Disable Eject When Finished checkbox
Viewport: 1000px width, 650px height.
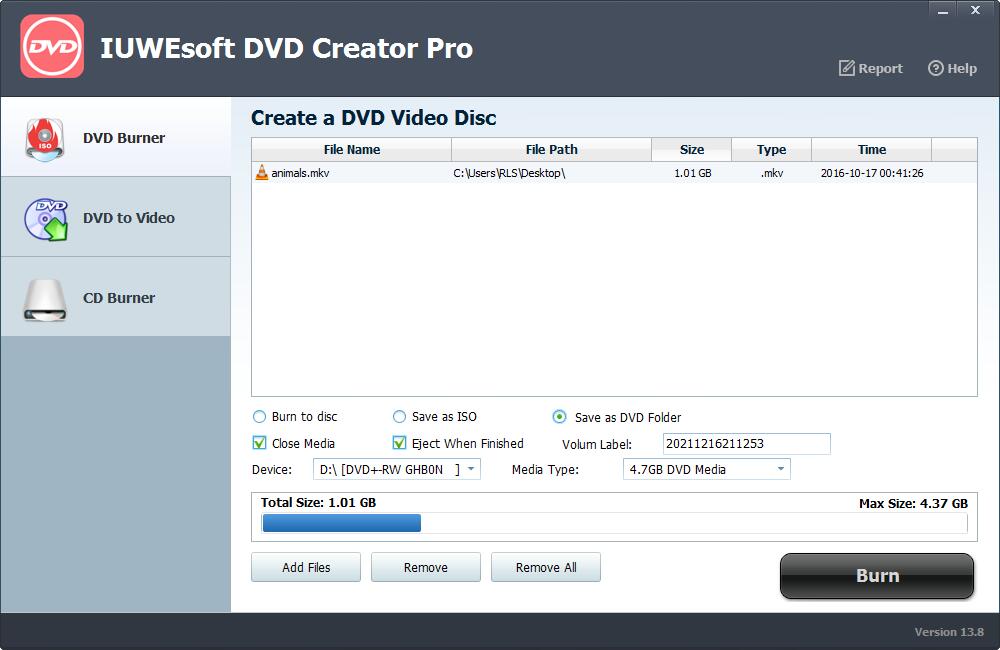pos(399,443)
